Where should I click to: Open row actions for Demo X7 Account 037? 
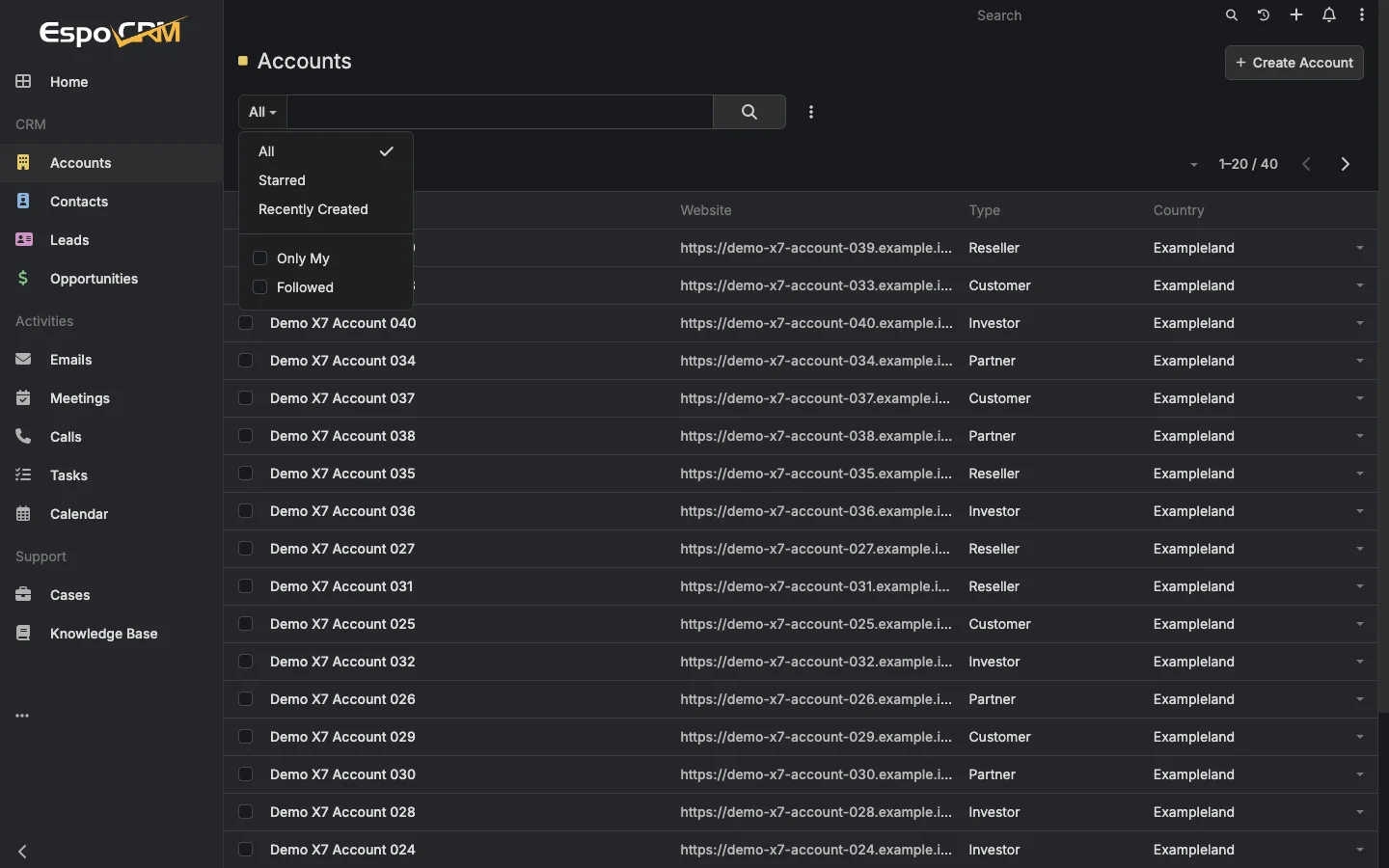pyautogui.click(x=1360, y=398)
